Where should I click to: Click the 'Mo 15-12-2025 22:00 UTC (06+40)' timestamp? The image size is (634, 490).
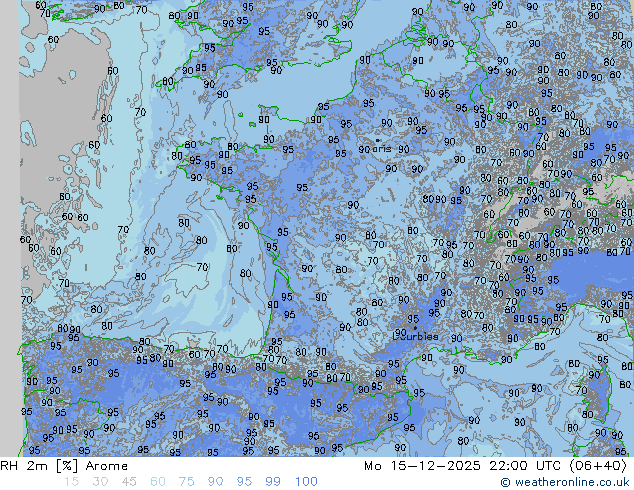(495, 466)
